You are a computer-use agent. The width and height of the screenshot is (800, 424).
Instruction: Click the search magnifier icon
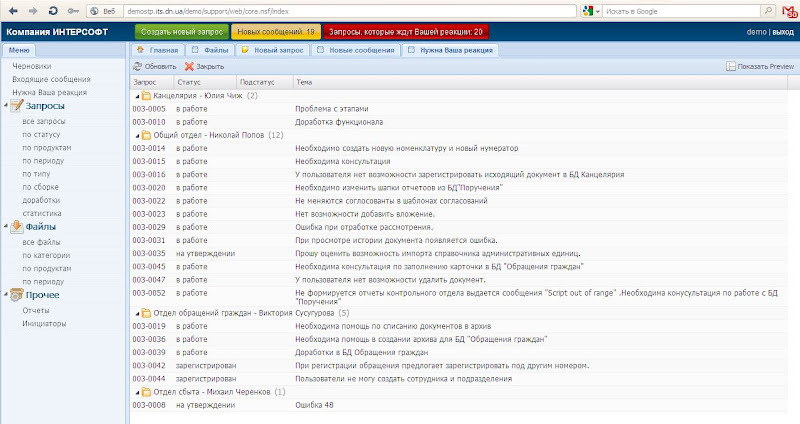[767, 11]
